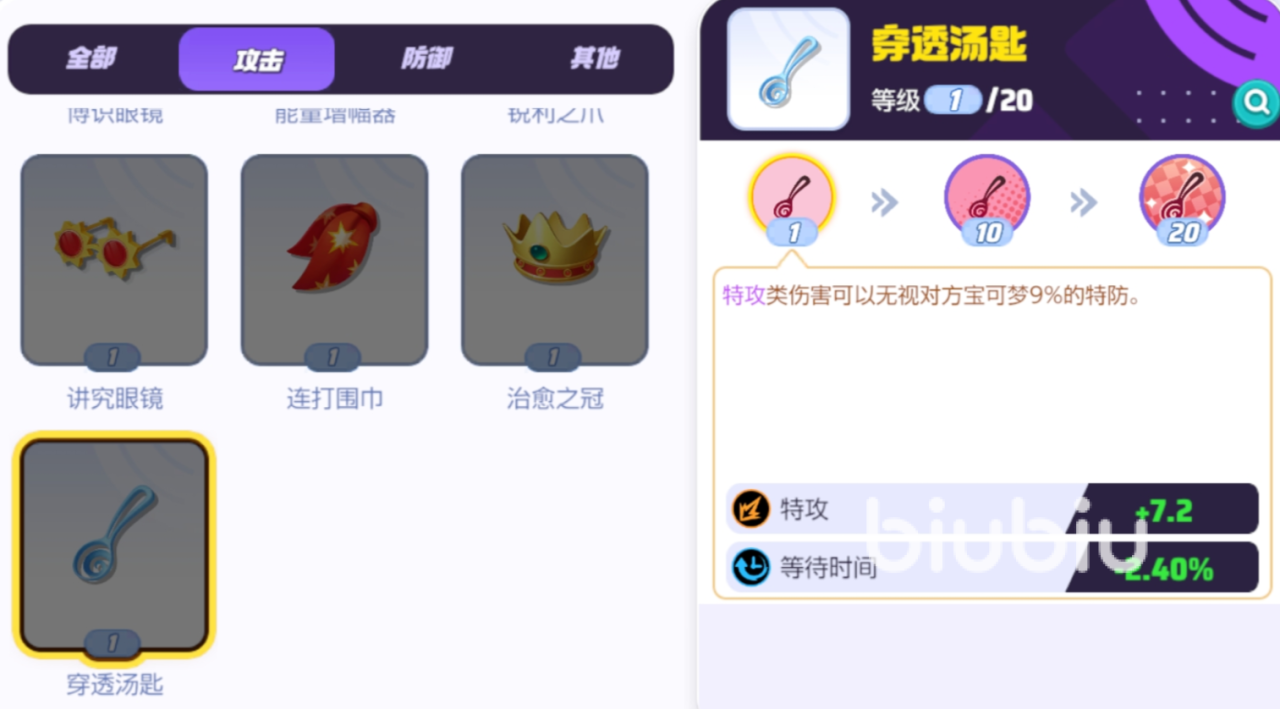Click the 特攻 stat icon
This screenshot has height=709, width=1280.
click(750, 509)
